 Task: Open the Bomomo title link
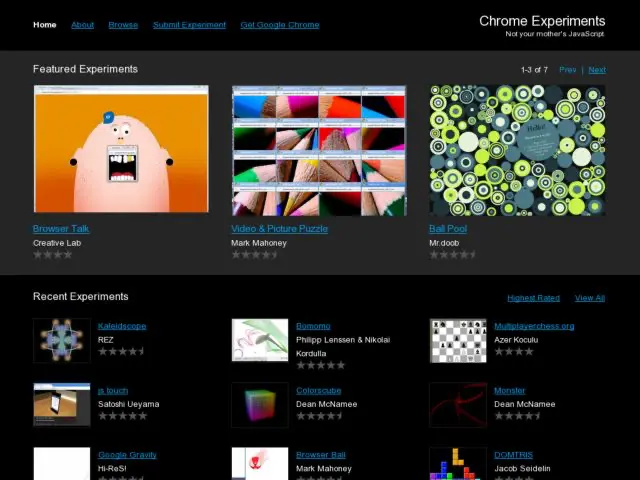click(x=313, y=326)
